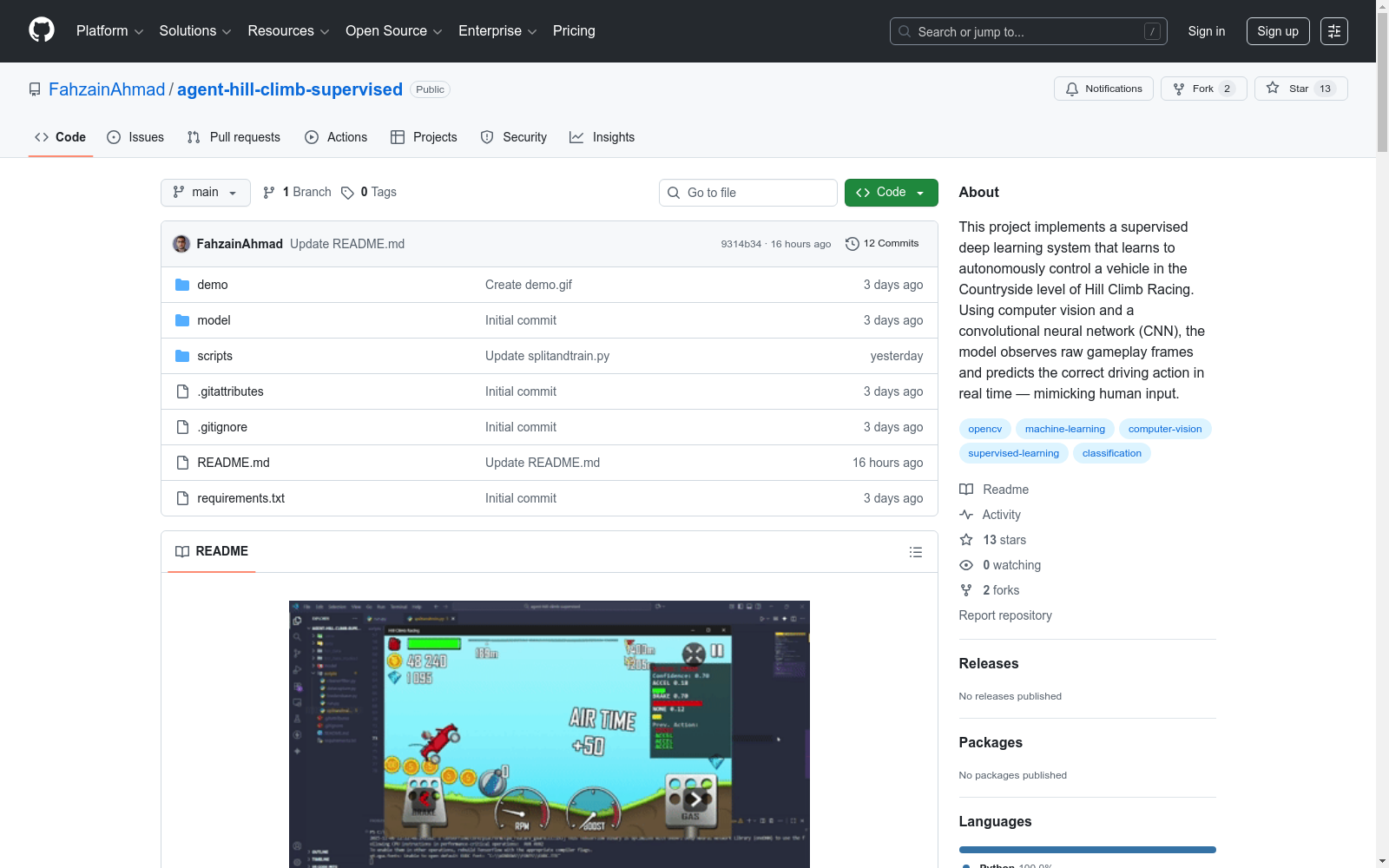Viewport: 1389px width, 868px height.
Task: Click the Sign in link
Action: 1207,31
